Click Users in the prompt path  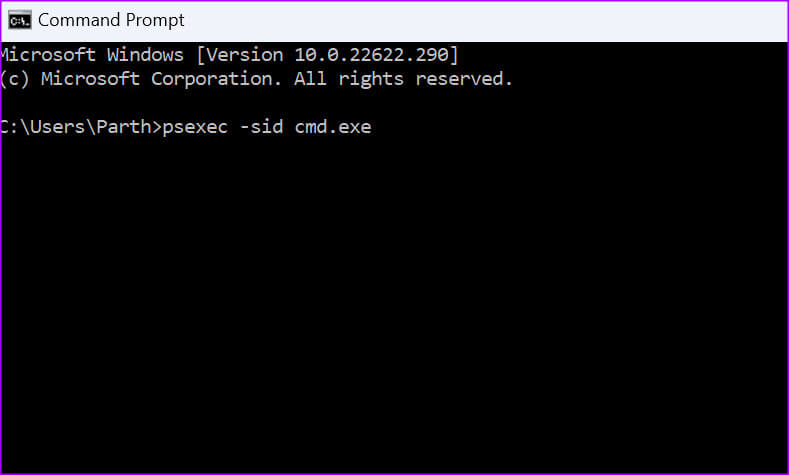(x=57, y=127)
